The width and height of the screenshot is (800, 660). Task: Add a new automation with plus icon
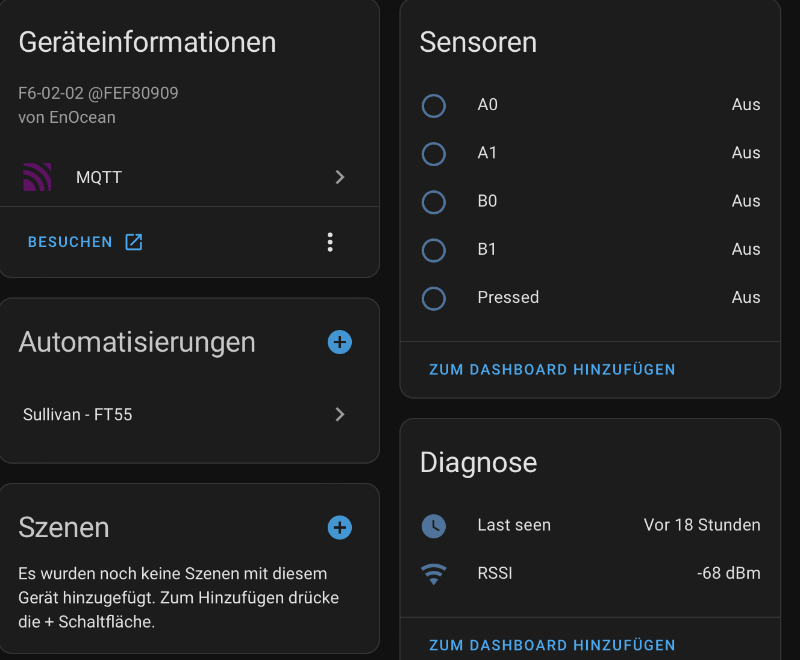tap(340, 342)
